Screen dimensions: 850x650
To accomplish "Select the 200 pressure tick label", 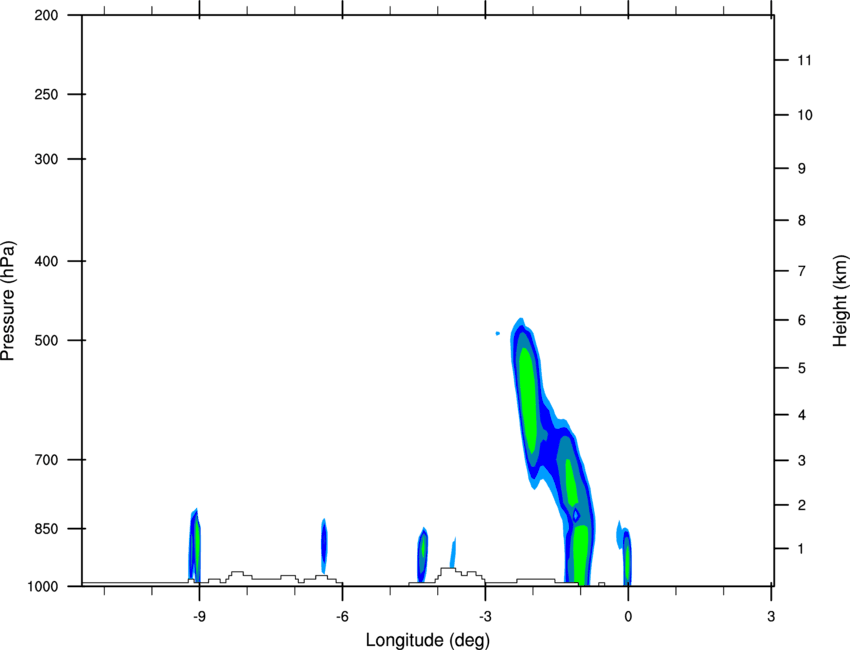I will 46,15.
